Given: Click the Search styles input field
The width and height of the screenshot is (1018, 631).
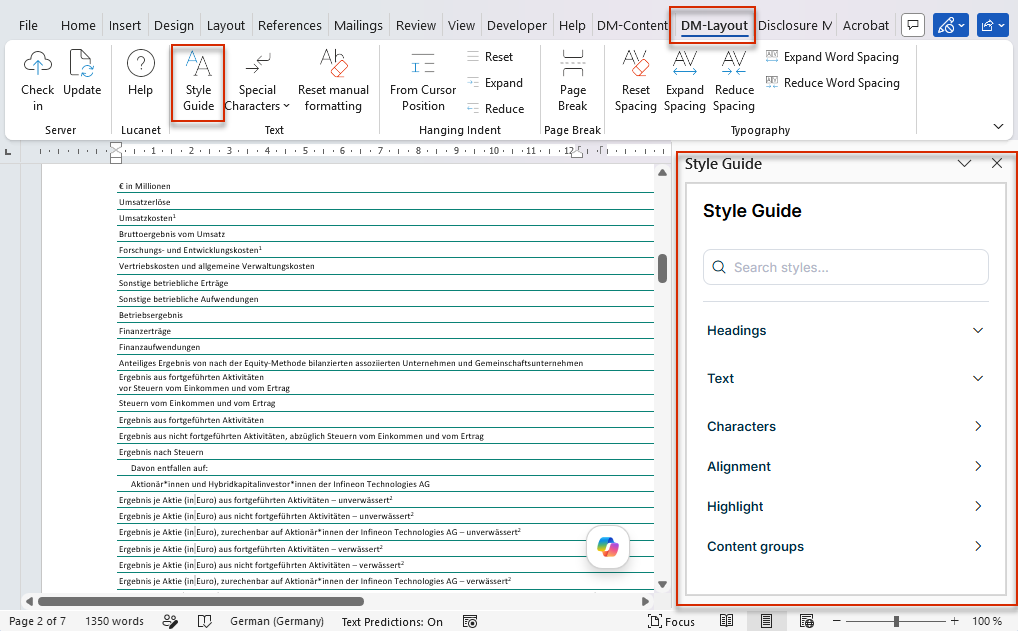Looking at the screenshot, I should tap(845, 267).
